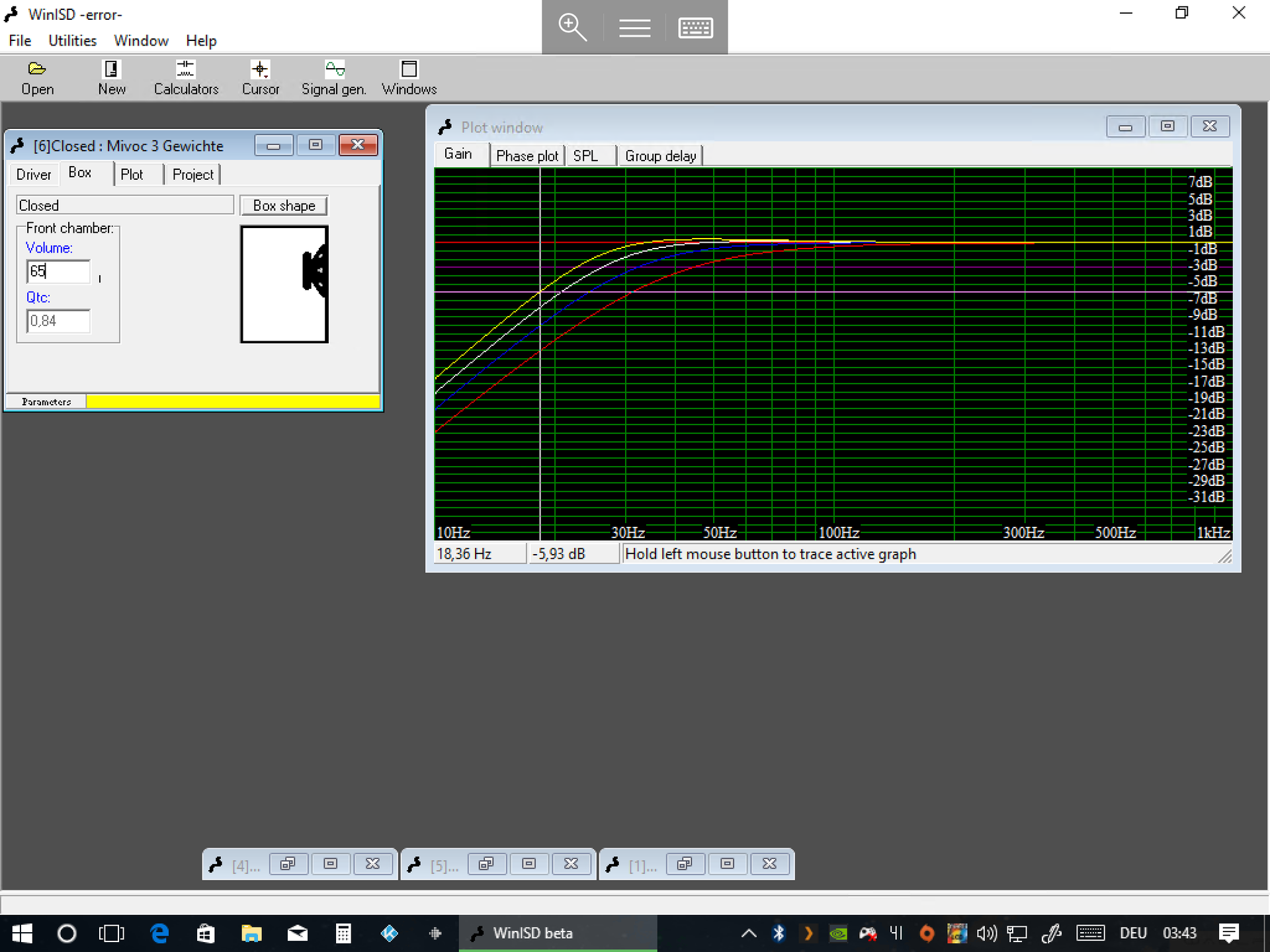Viewport: 1270px width, 952px height.
Task: Close minimized window [5]
Action: click(571, 864)
